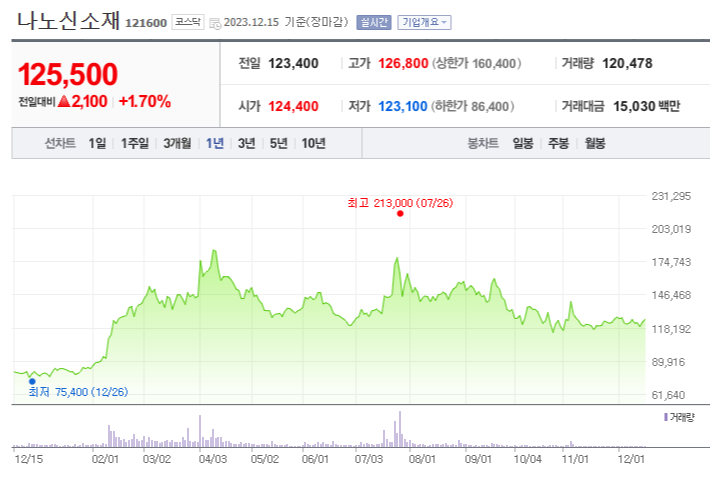Click the 실시간 button
The image size is (710, 484).
point(374,22)
